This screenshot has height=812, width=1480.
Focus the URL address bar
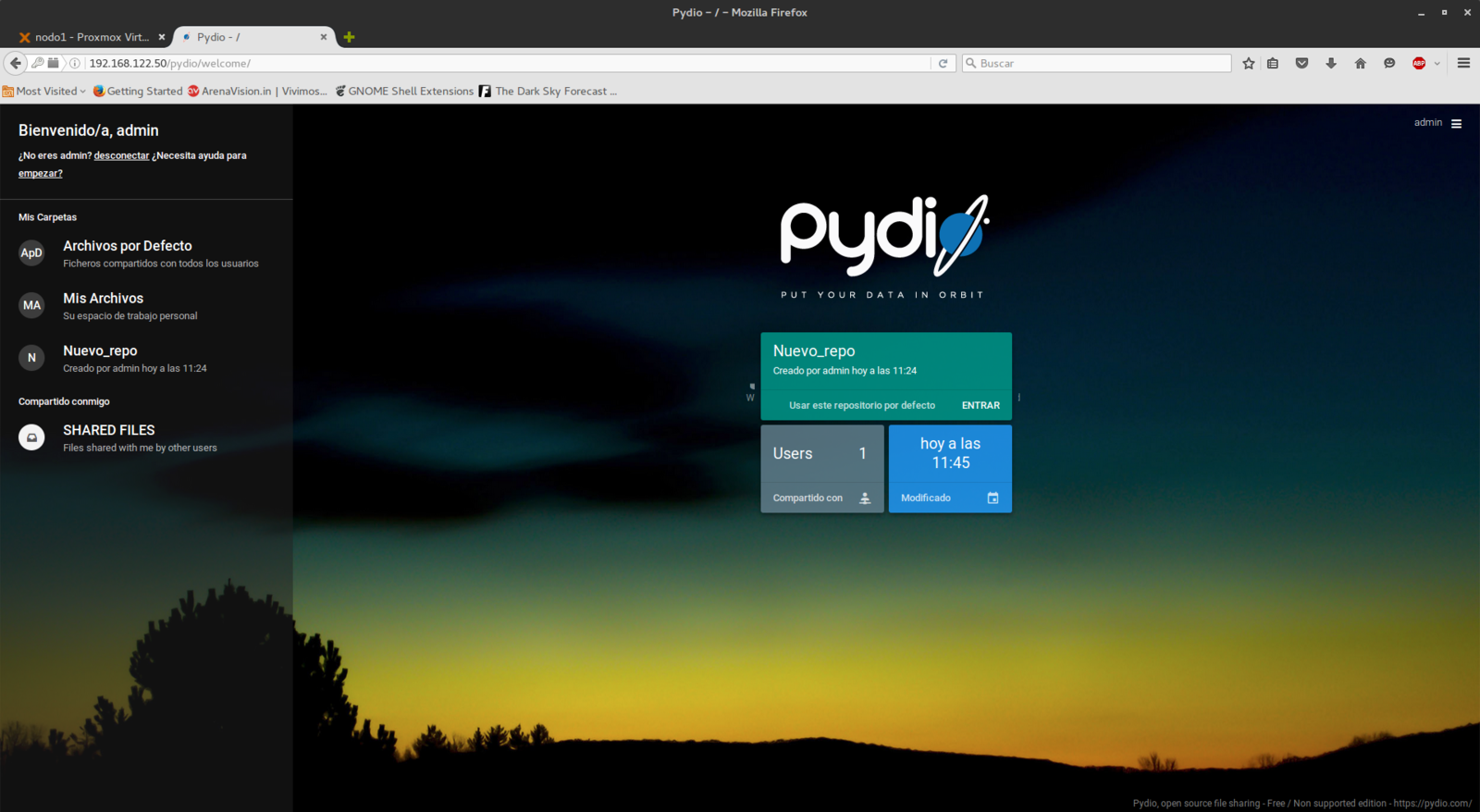click(x=507, y=63)
